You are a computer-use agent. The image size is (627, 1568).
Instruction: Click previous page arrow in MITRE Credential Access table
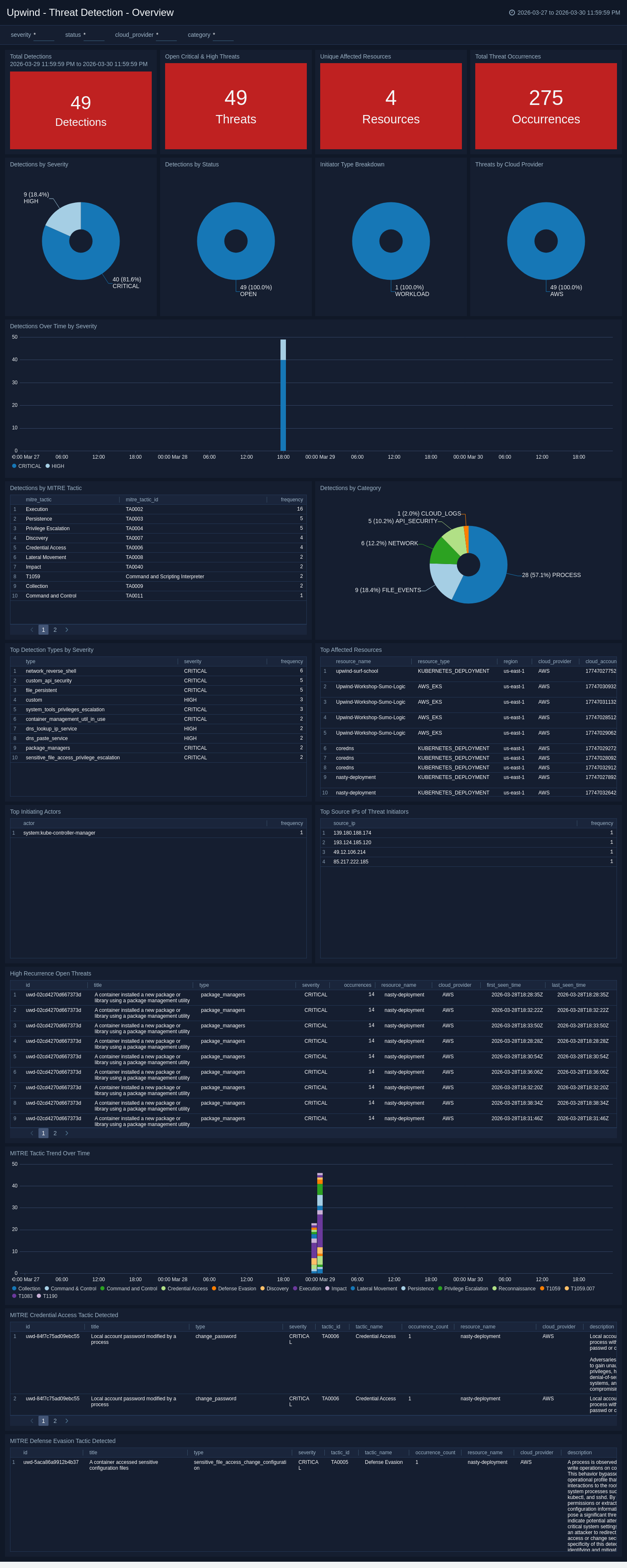point(32,1421)
